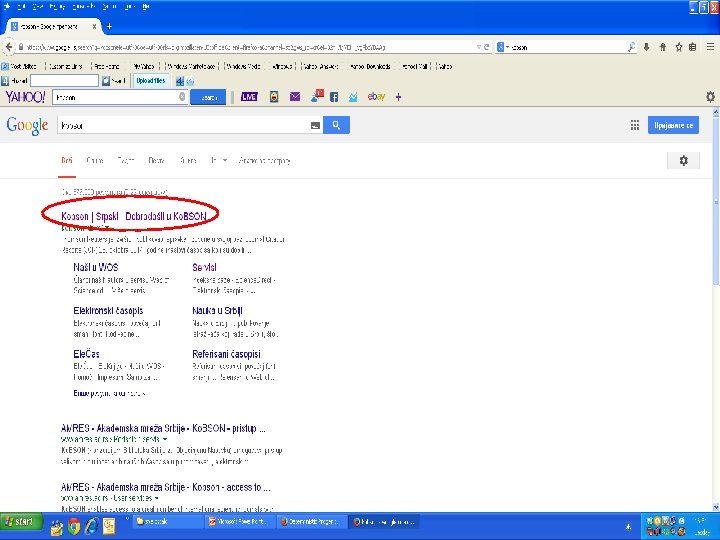Open the 'Naši u WOS' sitelink
The width and height of the screenshot is (720, 540).
[96, 267]
